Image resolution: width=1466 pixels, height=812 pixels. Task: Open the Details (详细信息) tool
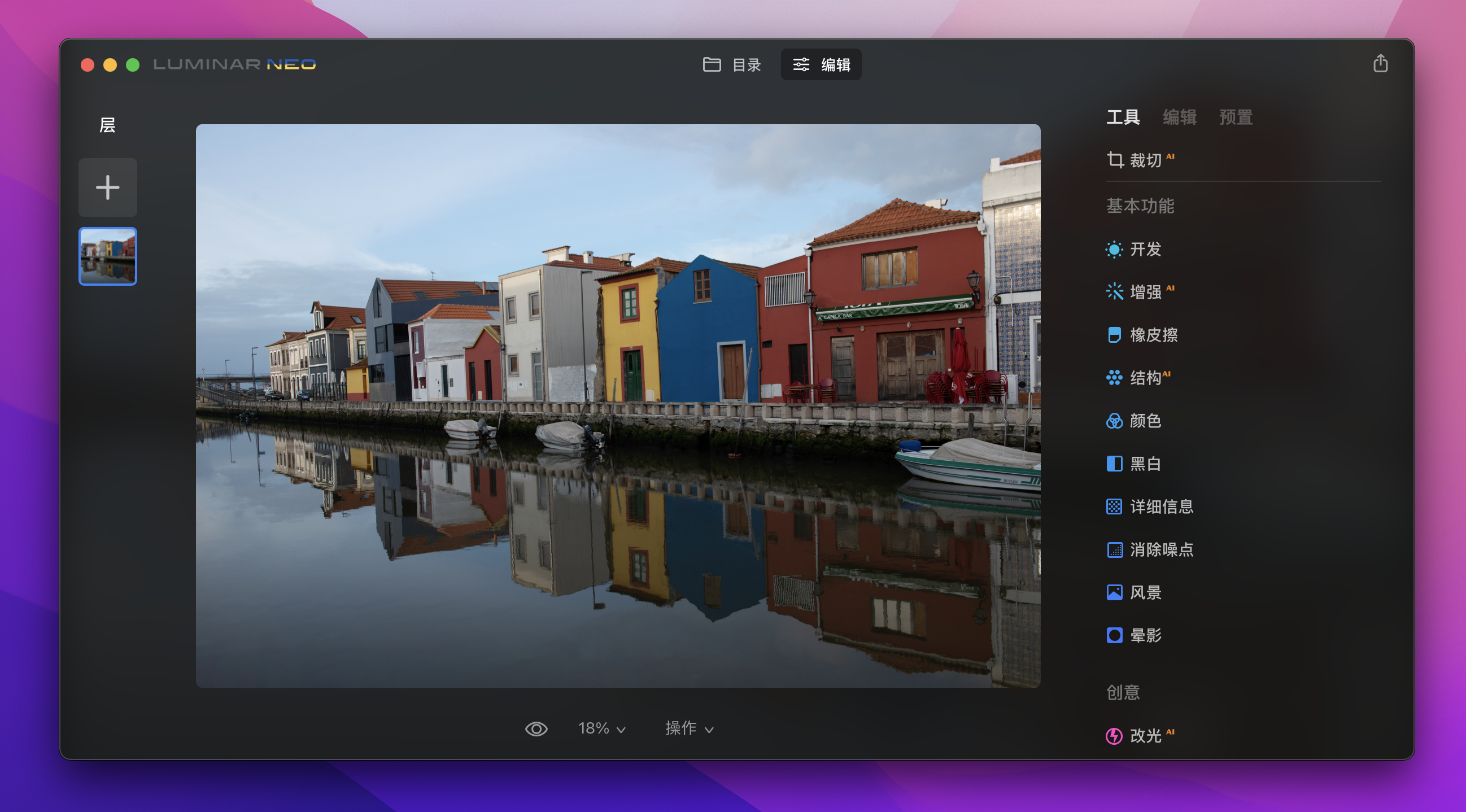(x=1160, y=507)
